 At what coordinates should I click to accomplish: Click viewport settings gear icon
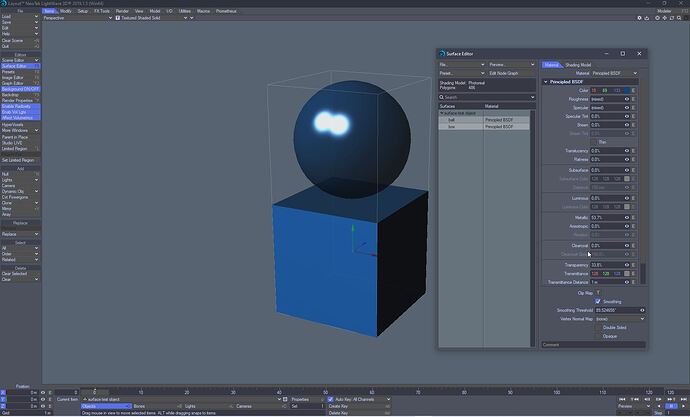639,18
